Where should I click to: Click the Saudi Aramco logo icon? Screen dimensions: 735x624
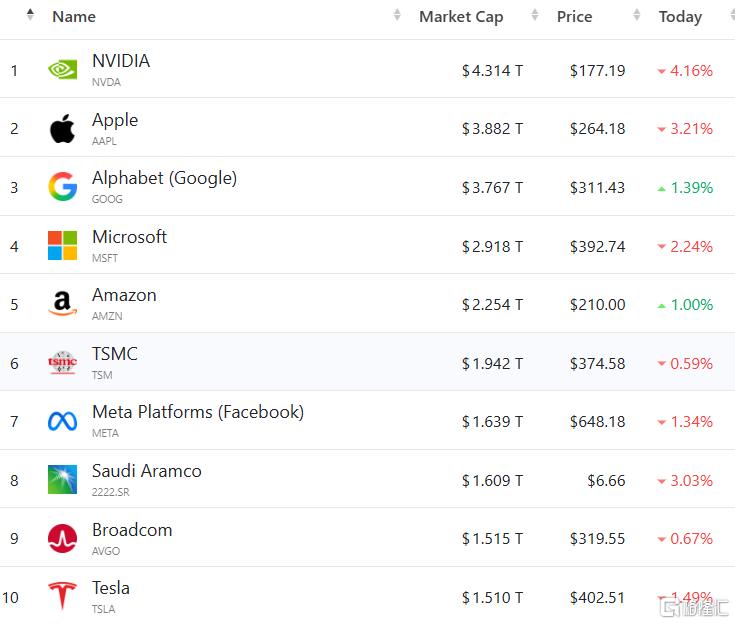pos(62,480)
